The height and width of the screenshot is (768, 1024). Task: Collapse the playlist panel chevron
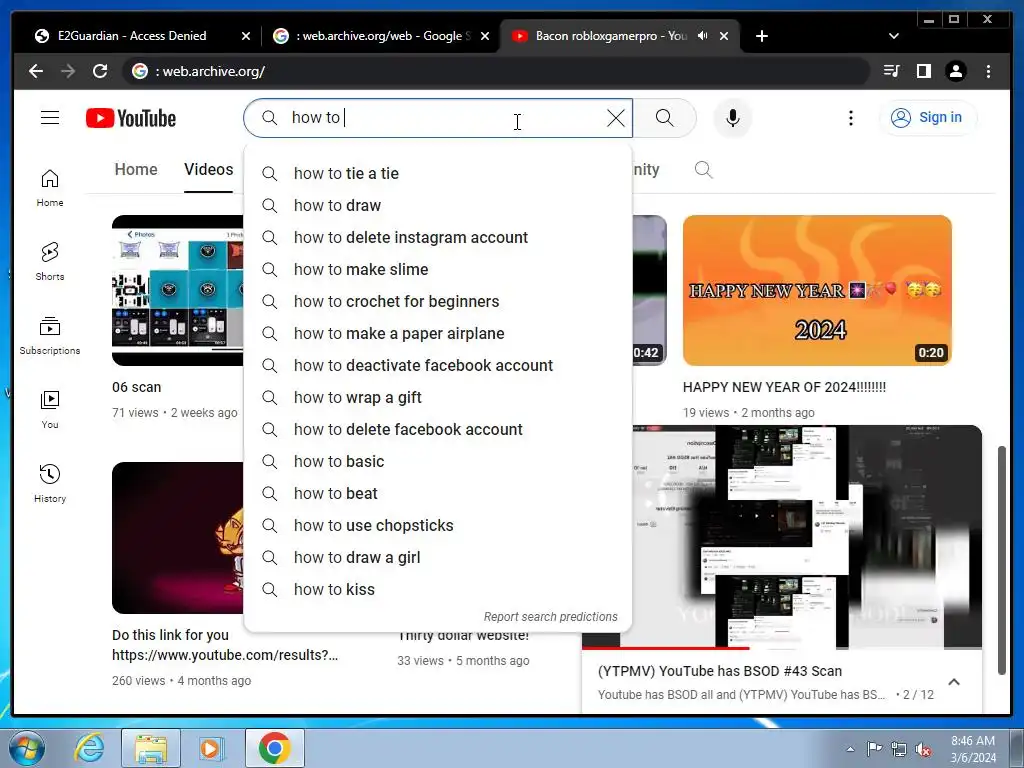tap(954, 682)
